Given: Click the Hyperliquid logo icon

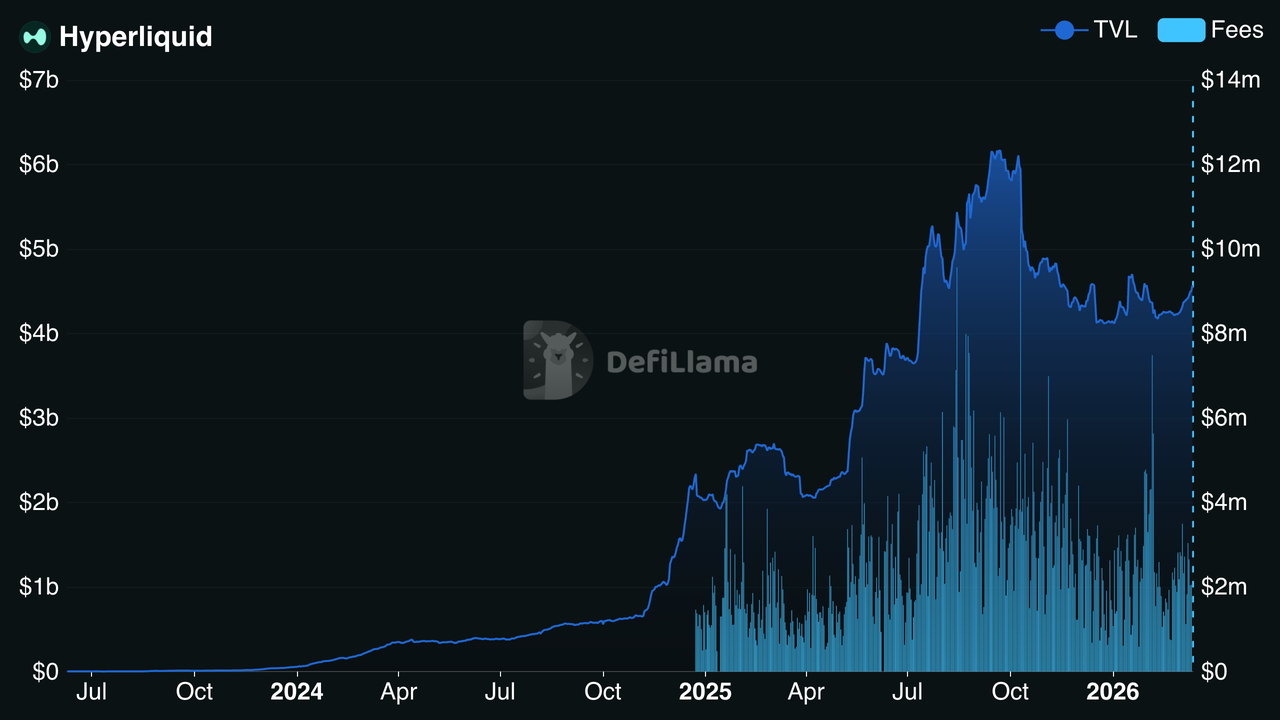Looking at the screenshot, I should (35, 37).
